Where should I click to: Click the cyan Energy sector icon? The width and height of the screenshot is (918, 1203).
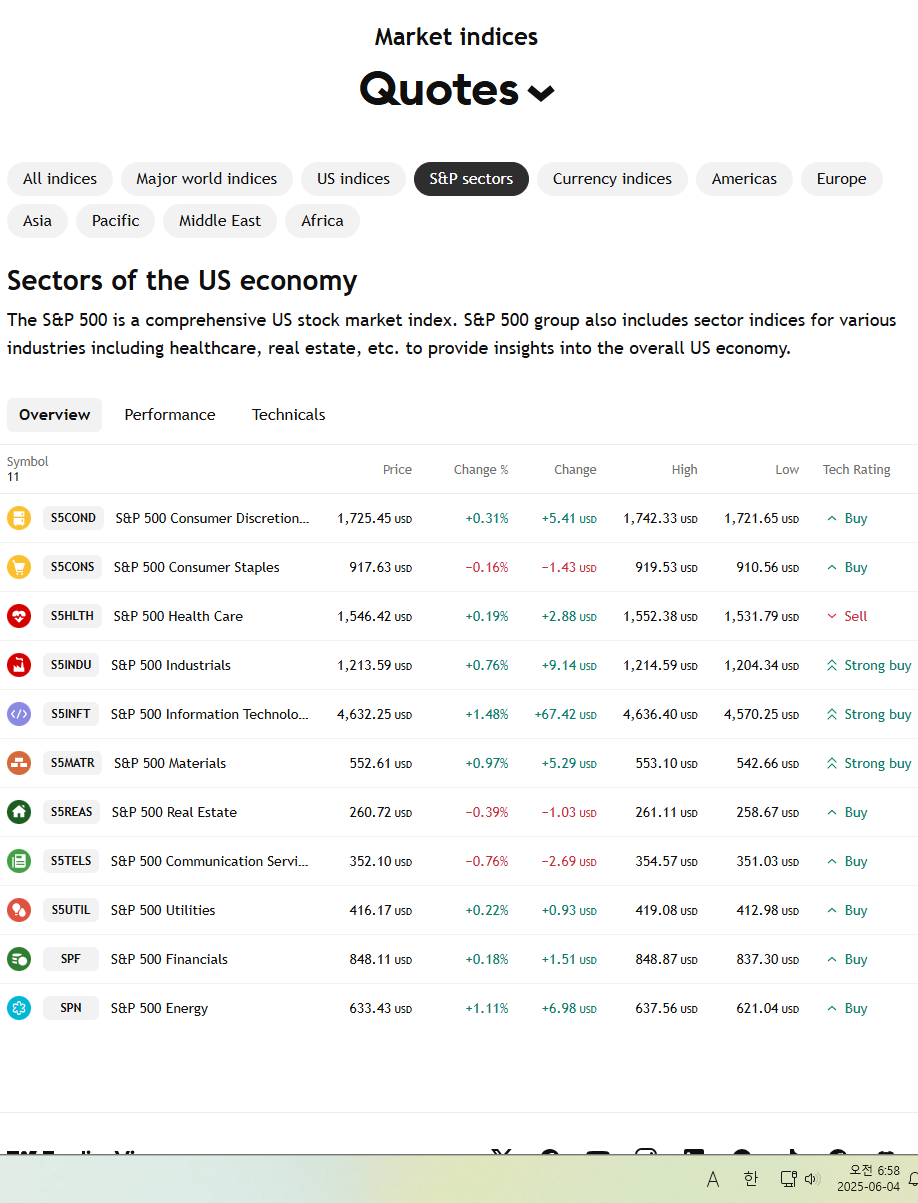click(19, 1008)
